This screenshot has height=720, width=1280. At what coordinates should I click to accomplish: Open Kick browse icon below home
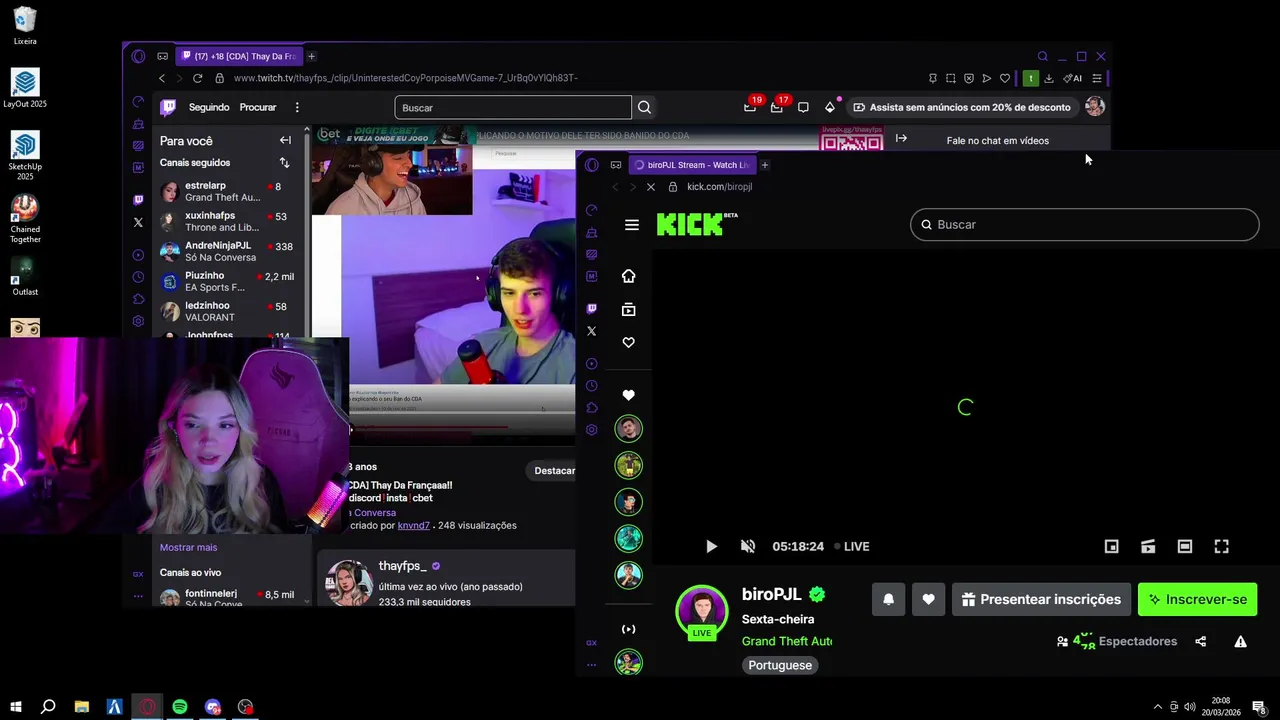click(628, 310)
